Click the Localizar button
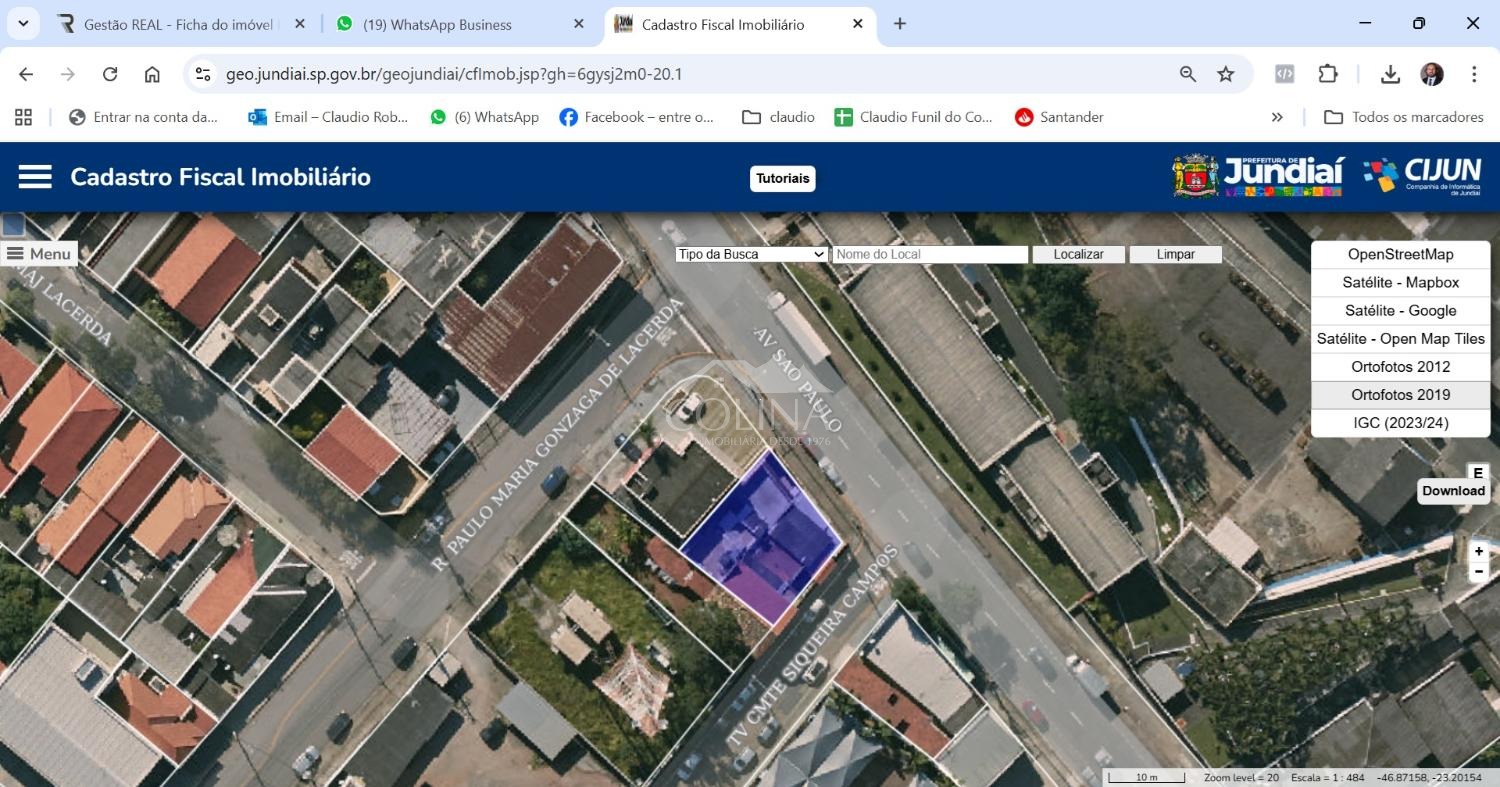1500x787 pixels. coord(1078,255)
